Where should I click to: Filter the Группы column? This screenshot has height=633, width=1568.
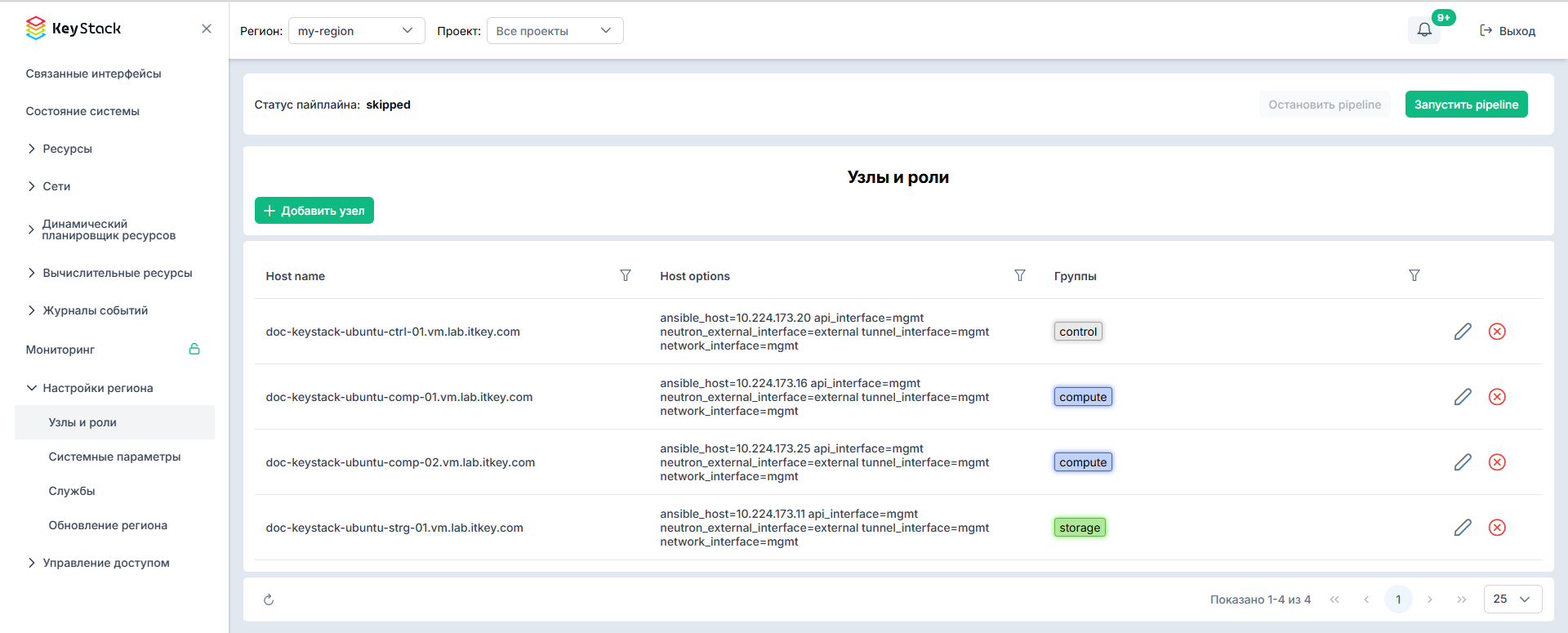coord(1414,275)
